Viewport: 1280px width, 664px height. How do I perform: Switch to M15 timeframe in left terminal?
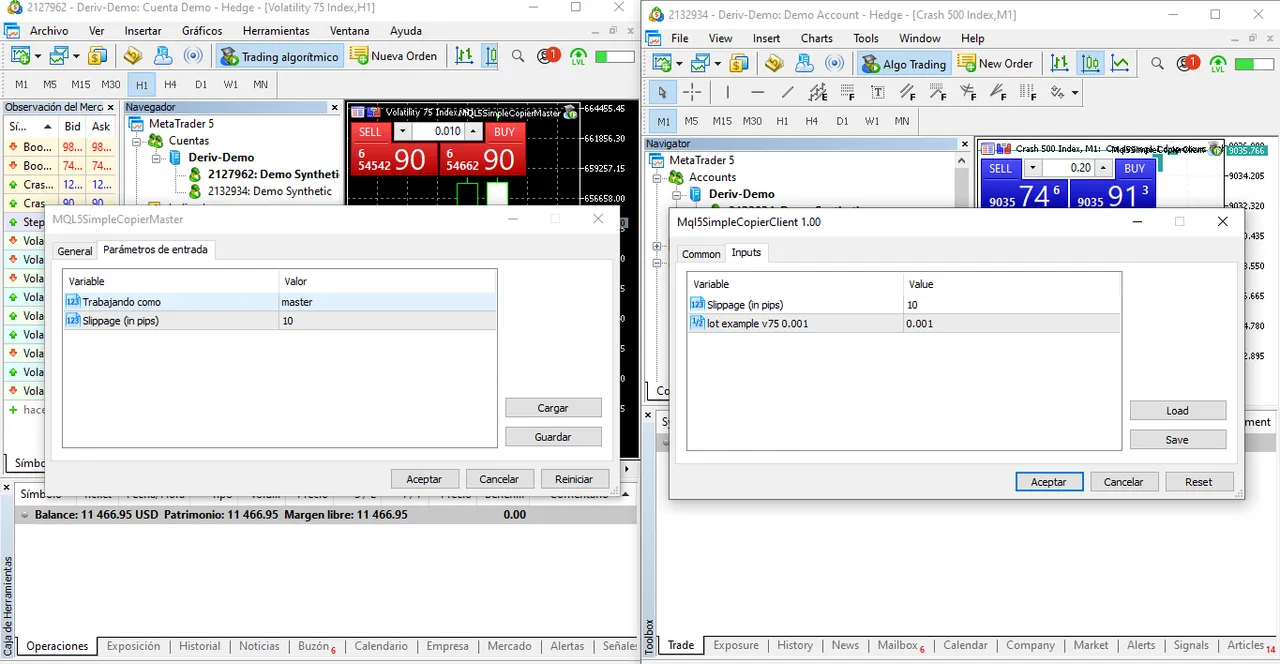81,85
